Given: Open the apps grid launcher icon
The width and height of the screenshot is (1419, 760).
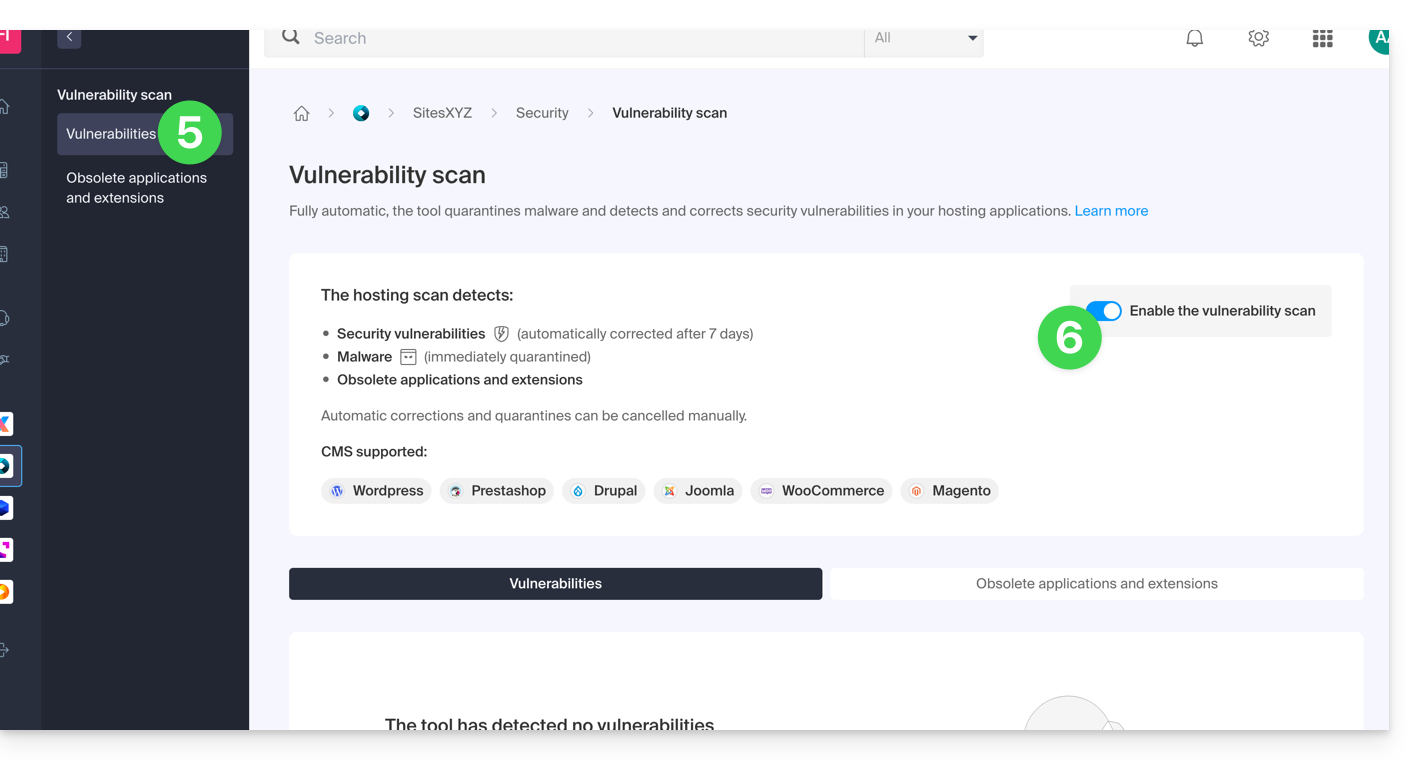Looking at the screenshot, I should (1322, 38).
